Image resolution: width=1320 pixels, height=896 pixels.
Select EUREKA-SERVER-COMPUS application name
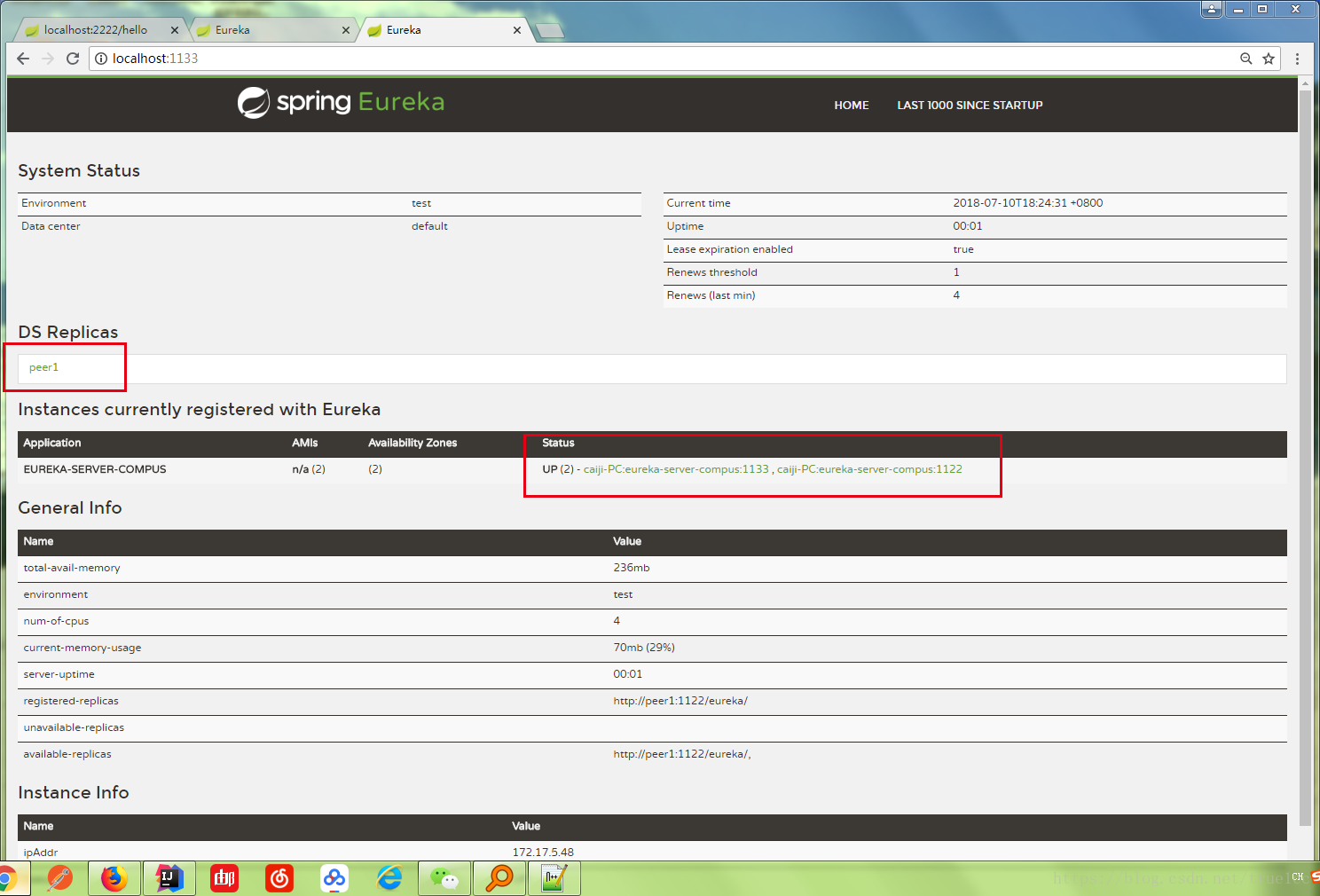click(x=95, y=469)
